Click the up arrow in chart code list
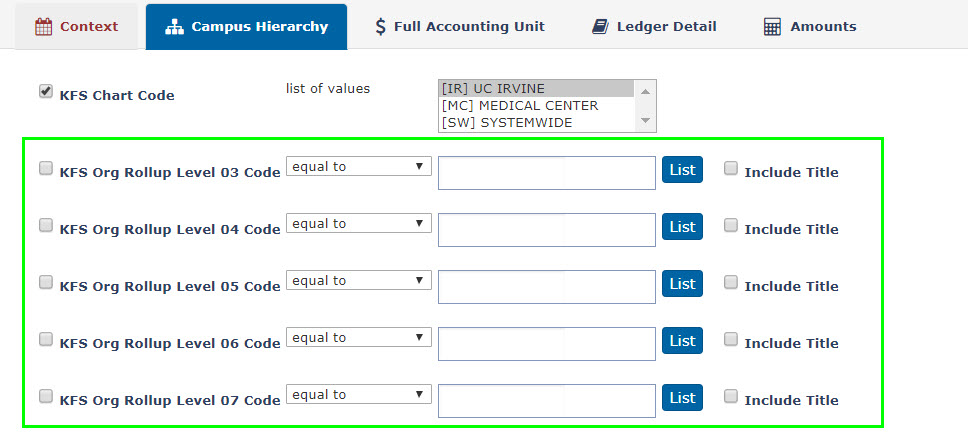 tap(645, 91)
